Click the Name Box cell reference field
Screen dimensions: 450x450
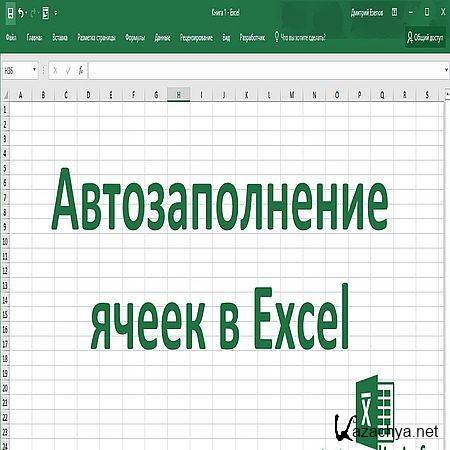(x=17, y=71)
